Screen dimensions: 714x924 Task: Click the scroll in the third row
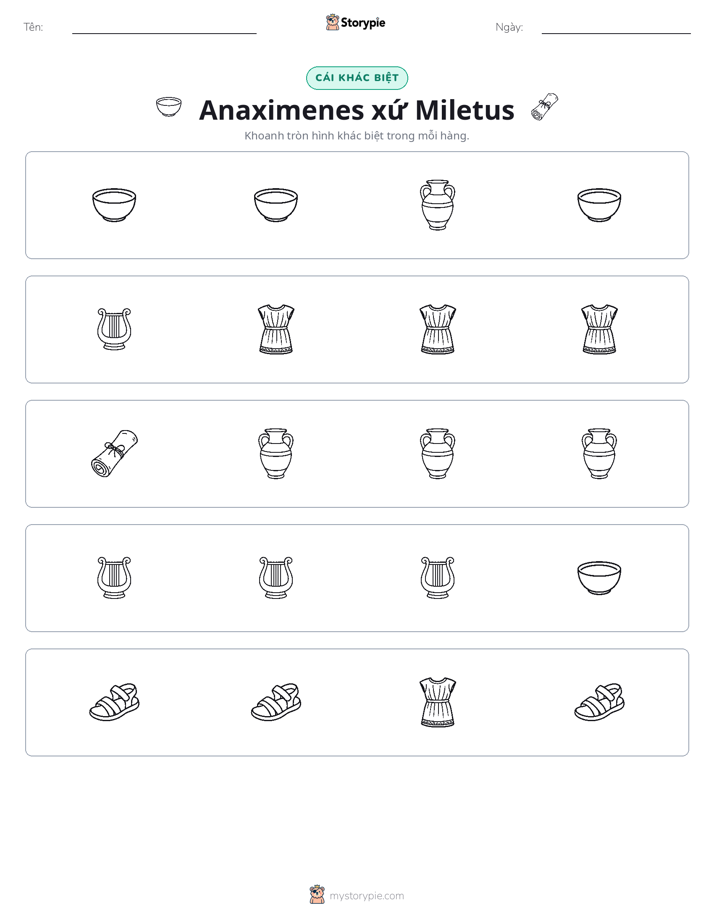(114, 453)
